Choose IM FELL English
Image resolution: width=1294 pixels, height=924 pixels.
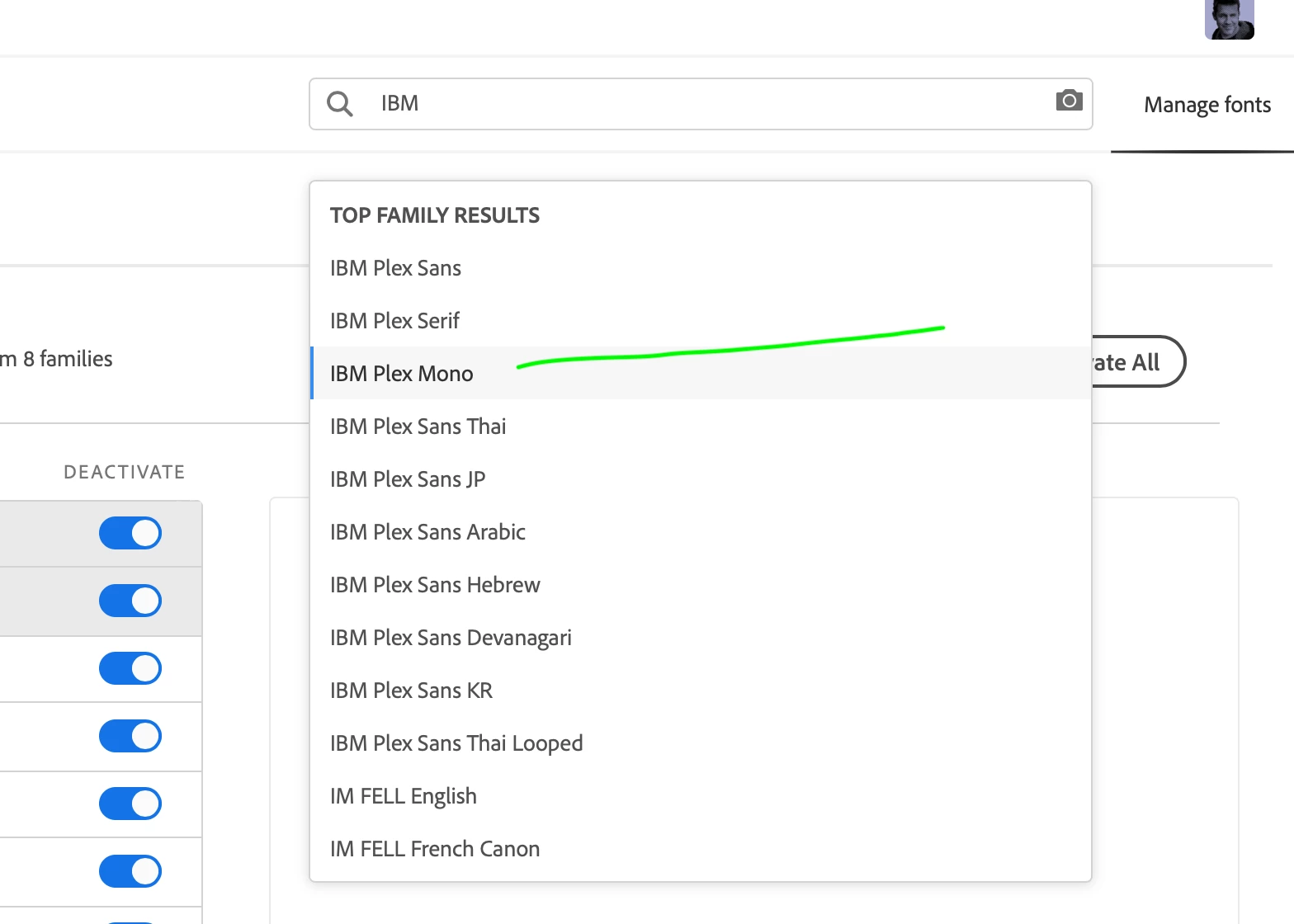pos(701,795)
